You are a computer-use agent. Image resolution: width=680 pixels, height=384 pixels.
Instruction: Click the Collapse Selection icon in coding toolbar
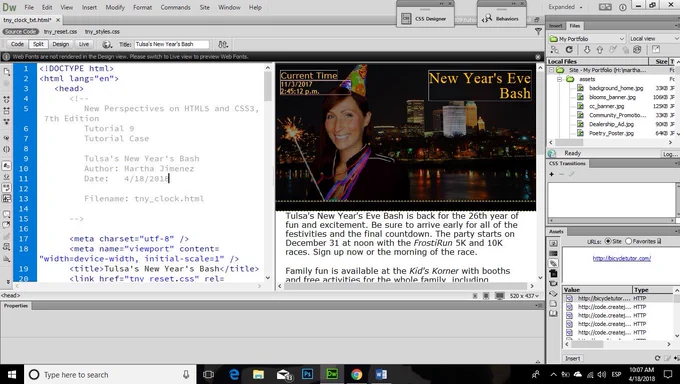(x=7, y=111)
